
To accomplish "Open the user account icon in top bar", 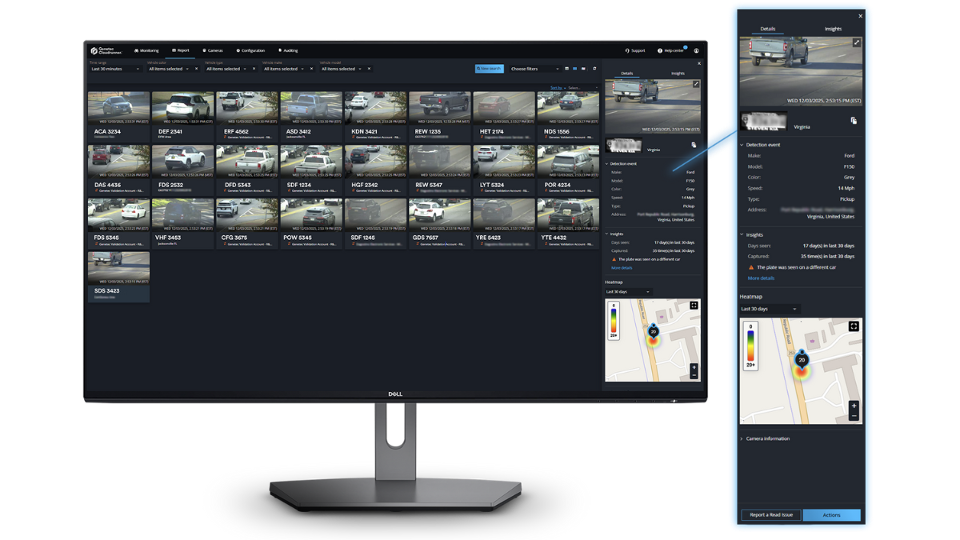I will [x=696, y=50].
